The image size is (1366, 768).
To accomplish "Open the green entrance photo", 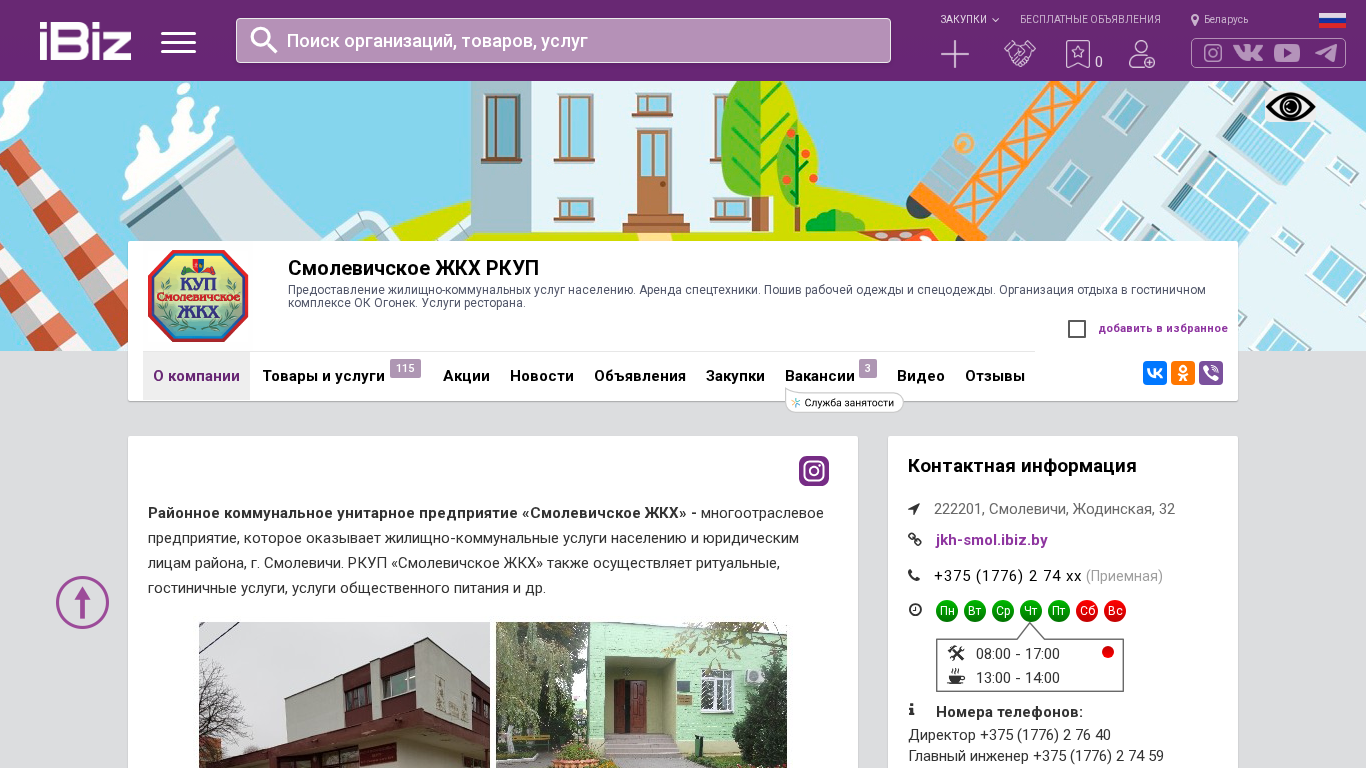I will pyautogui.click(x=641, y=695).
